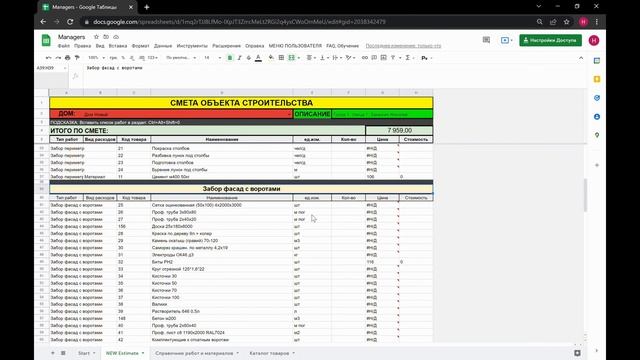Open Tasks side panel icon
This screenshot has height=360, width=640.
597,98
